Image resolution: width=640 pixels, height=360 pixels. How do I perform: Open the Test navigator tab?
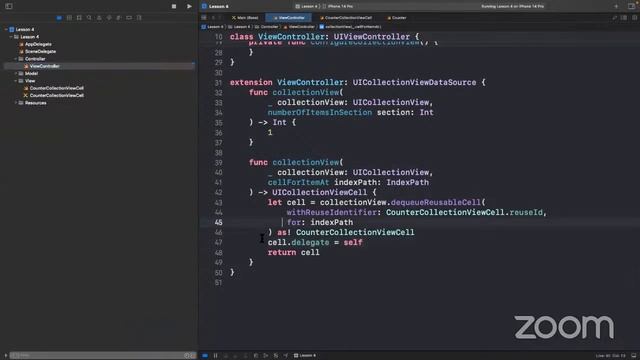109,18
